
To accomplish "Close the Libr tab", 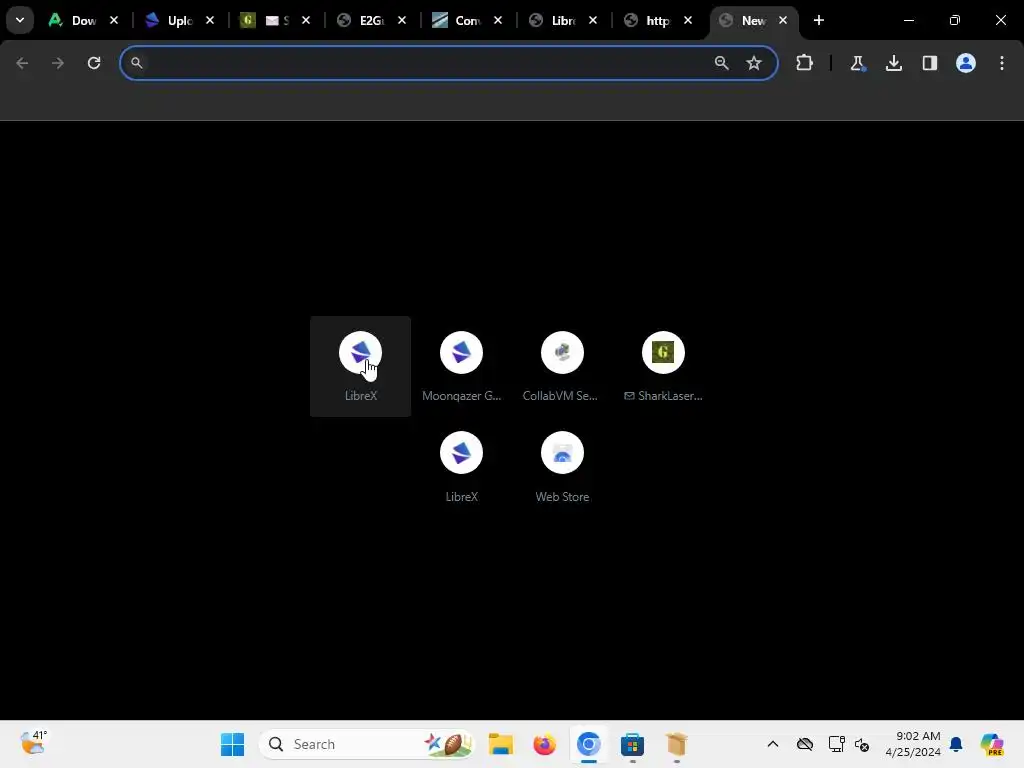I will tap(592, 20).
